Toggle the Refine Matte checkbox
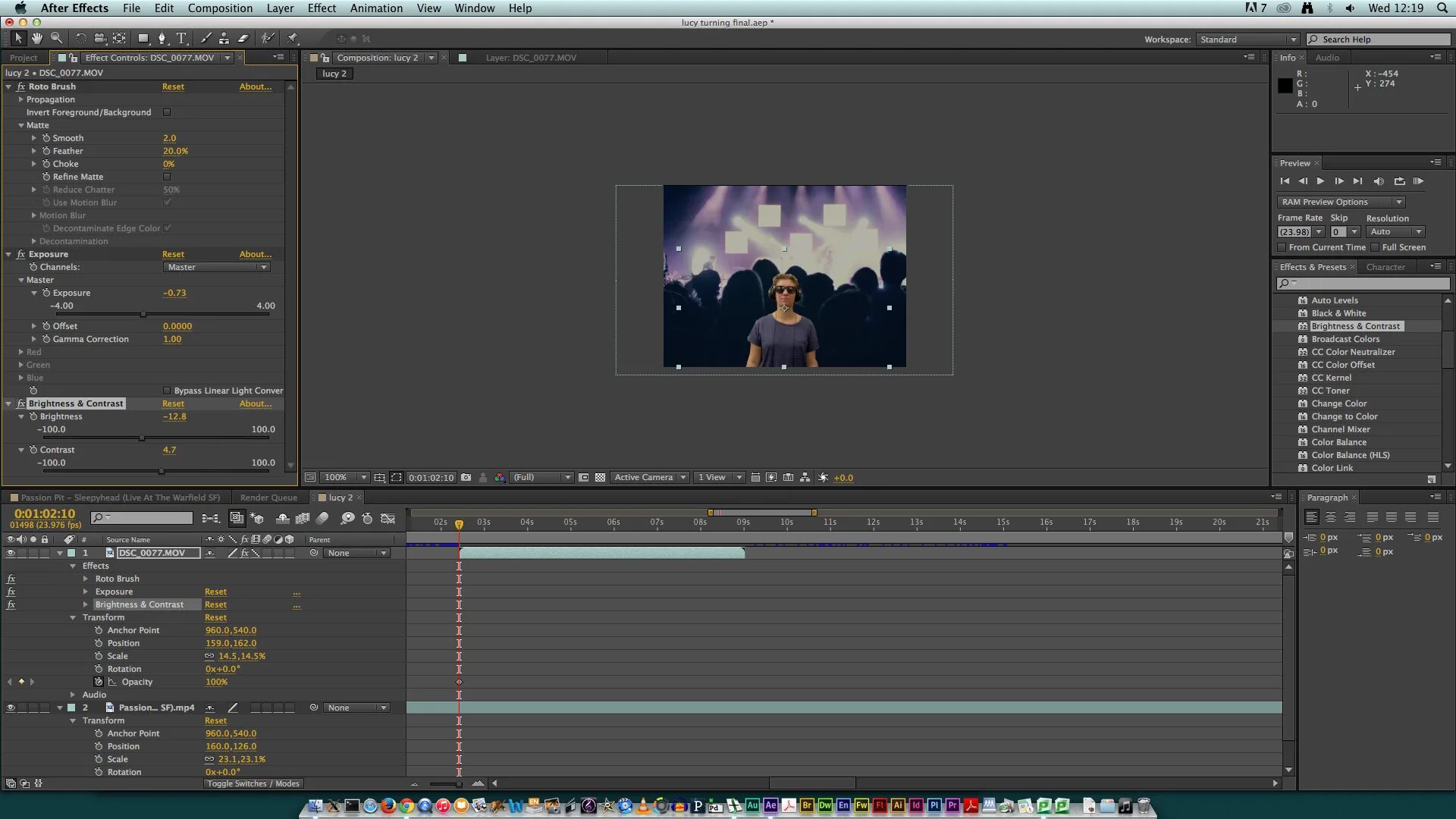Viewport: 1456px width, 819px height. (167, 177)
